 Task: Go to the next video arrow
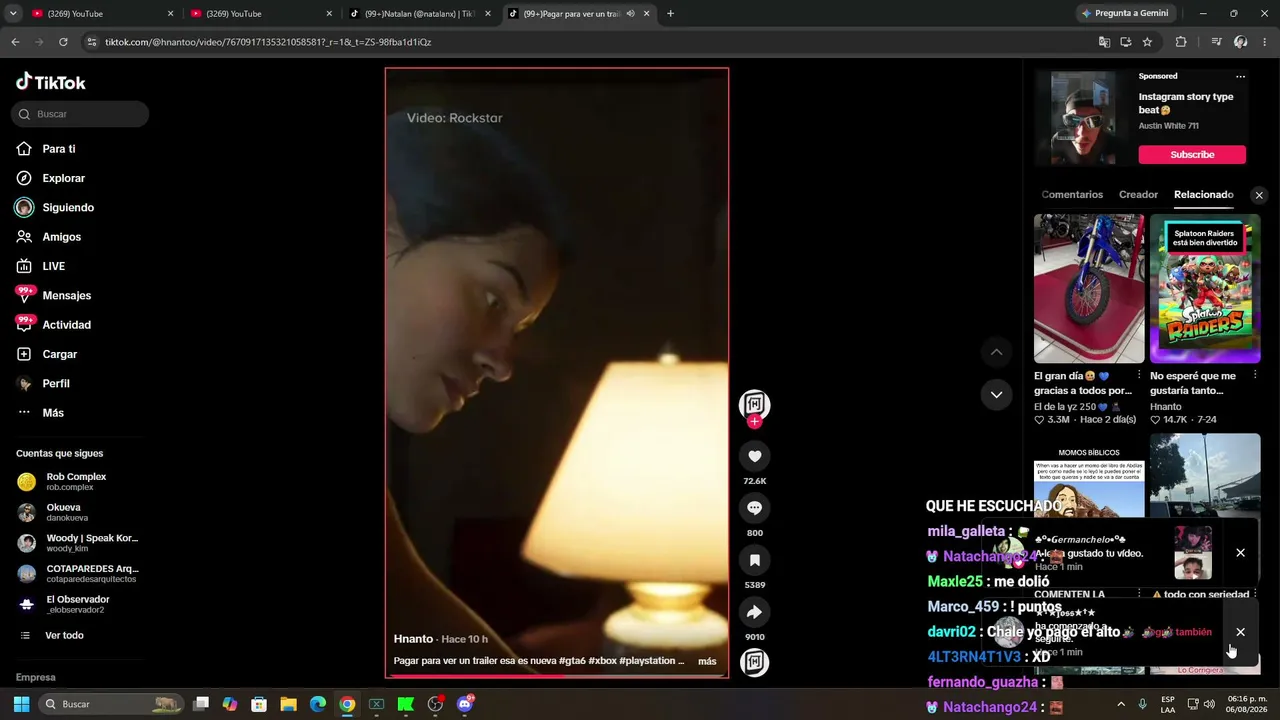(996, 394)
